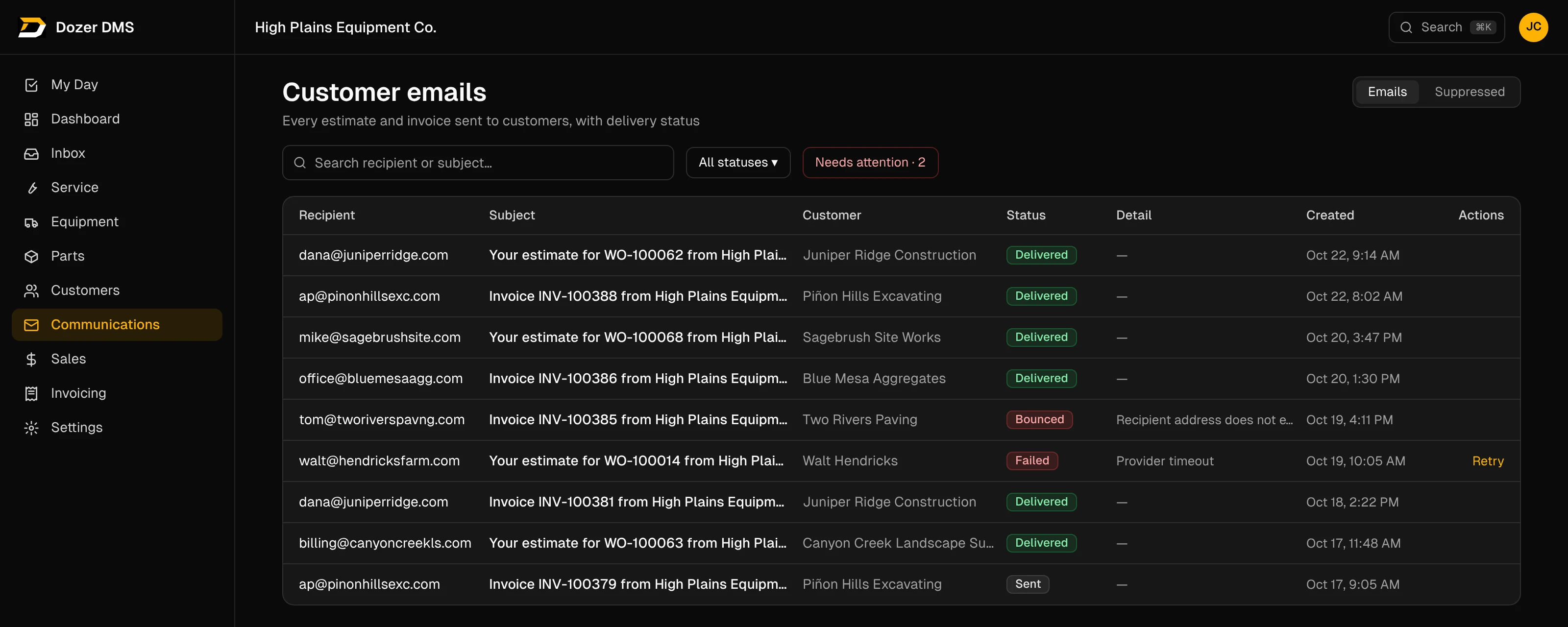Click the Settings gear icon
This screenshot has height=627, width=1568.
tap(31, 428)
